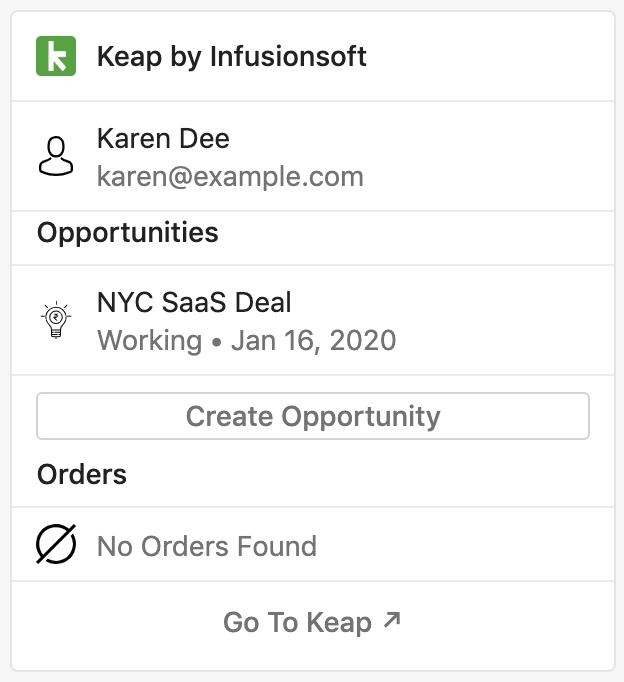The height and width of the screenshot is (682, 624).
Task: Click the lightbulb opportunity icon
Action: tap(56, 320)
